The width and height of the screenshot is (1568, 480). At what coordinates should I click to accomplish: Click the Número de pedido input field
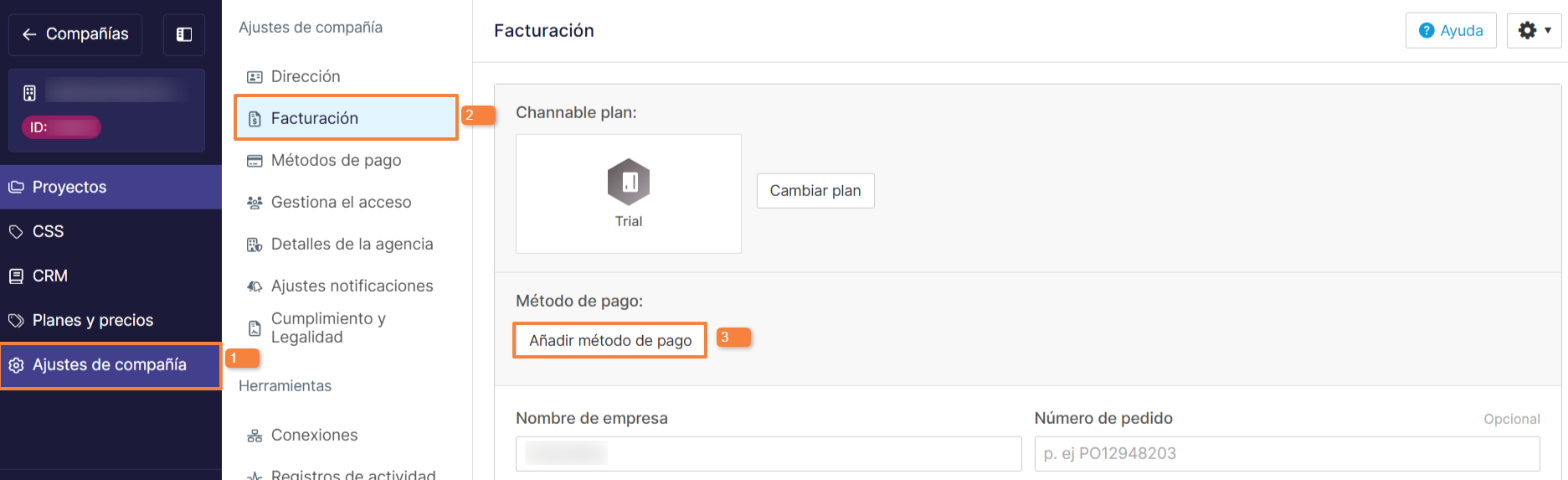tap(1287, 453)
